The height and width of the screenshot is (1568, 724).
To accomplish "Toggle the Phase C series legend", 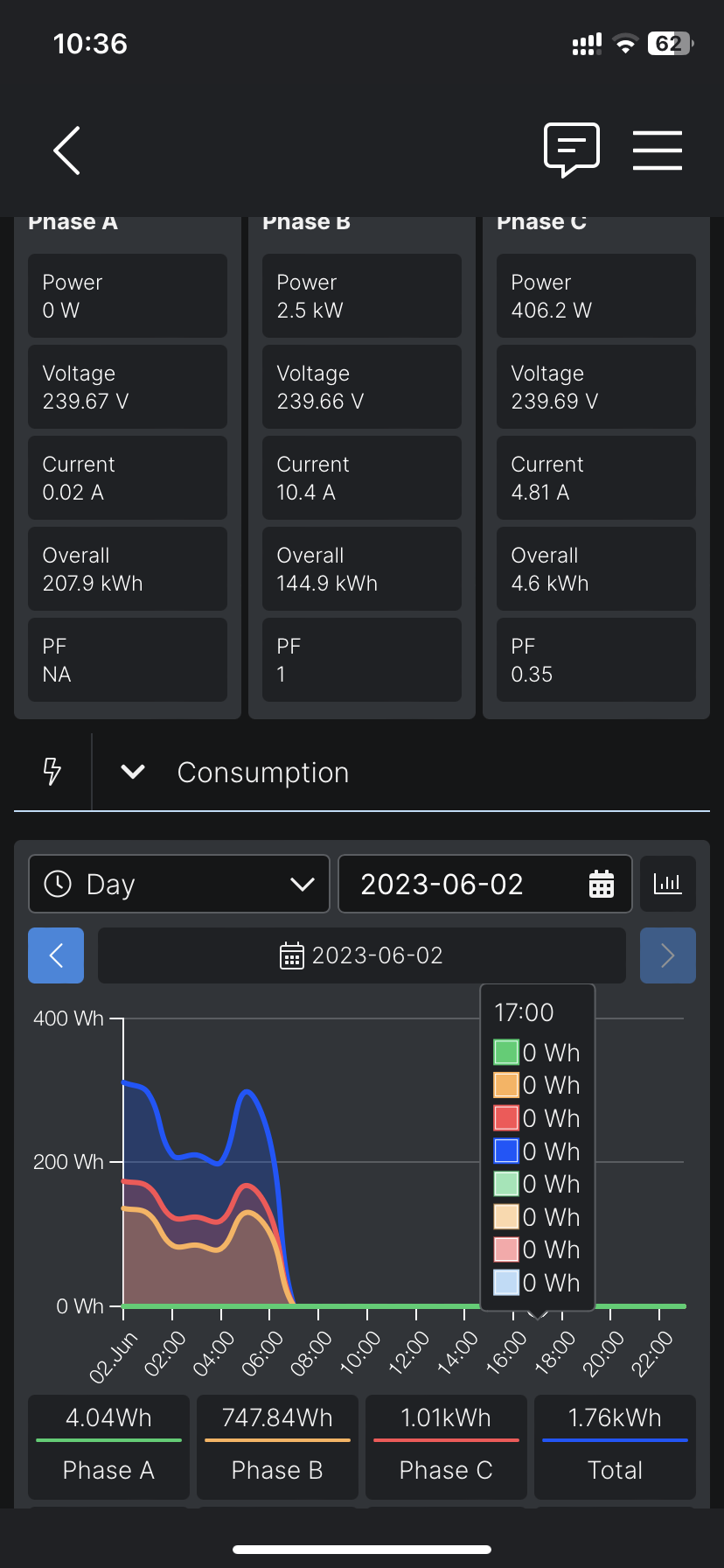I will (x=446, y=1447).
